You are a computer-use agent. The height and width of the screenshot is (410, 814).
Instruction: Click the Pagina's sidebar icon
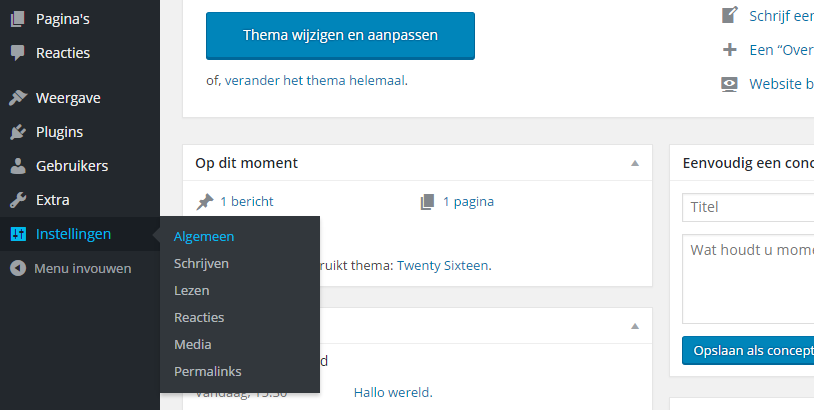17,19
